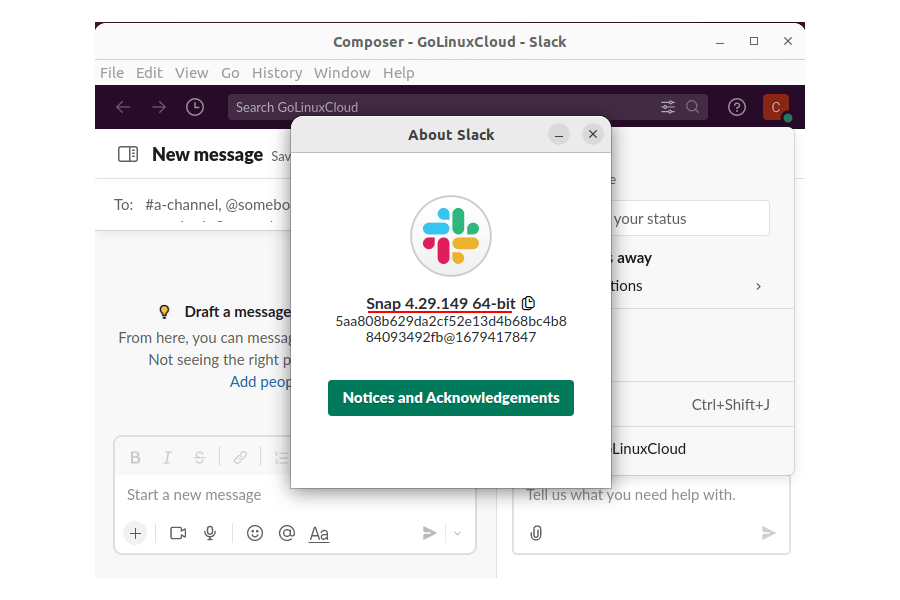This screenshot has width=900, height=600.
Task: Copy the Slack version with the copy icon
Action: point(528,303)
